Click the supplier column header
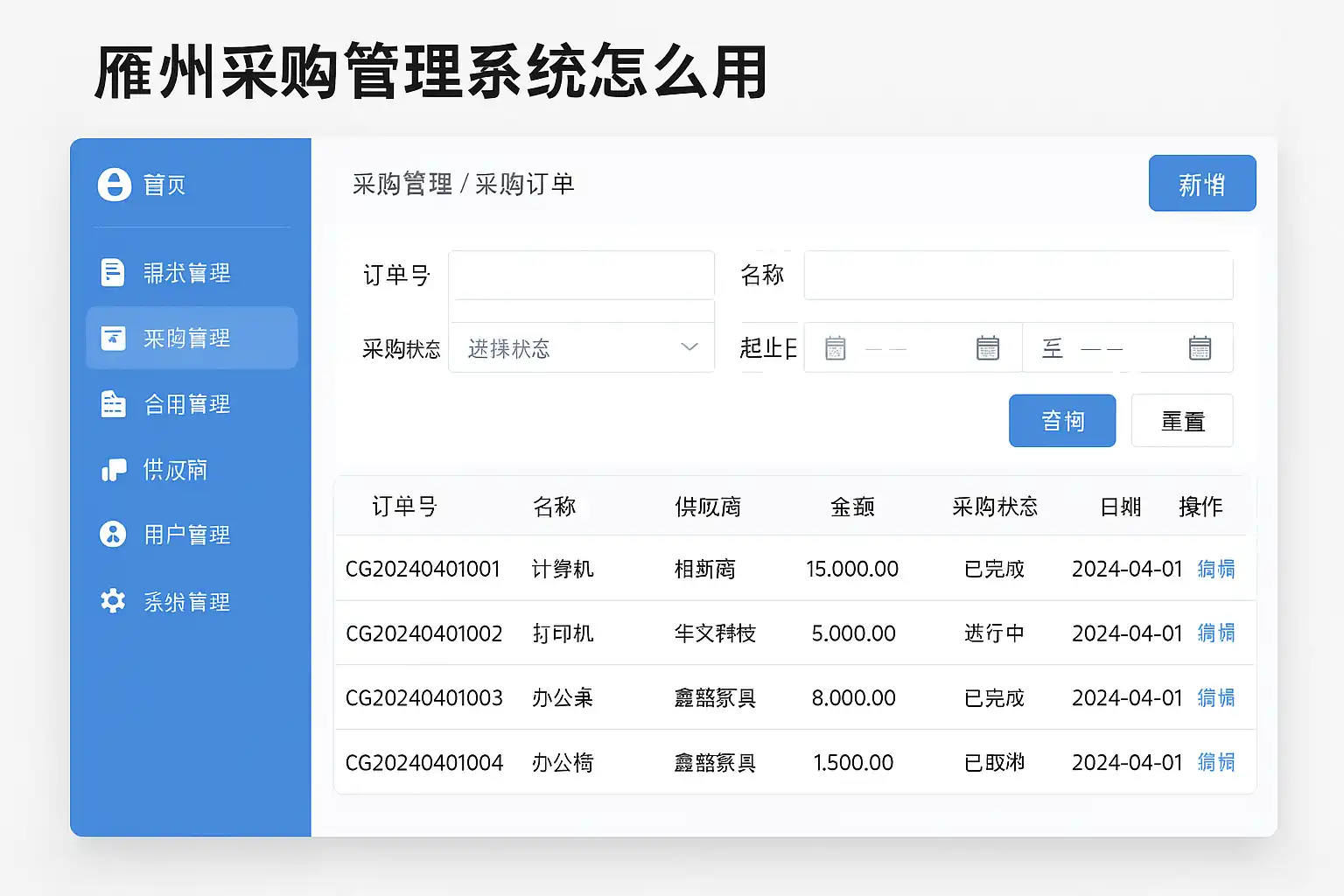Screen dimensions: 1344x896 click(708, 507)
